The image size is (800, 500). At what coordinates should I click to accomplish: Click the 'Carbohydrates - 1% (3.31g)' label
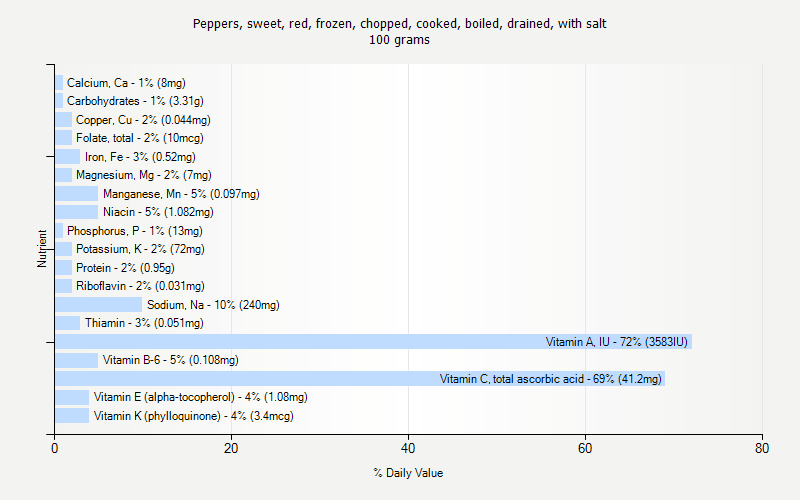pos(135,101)
